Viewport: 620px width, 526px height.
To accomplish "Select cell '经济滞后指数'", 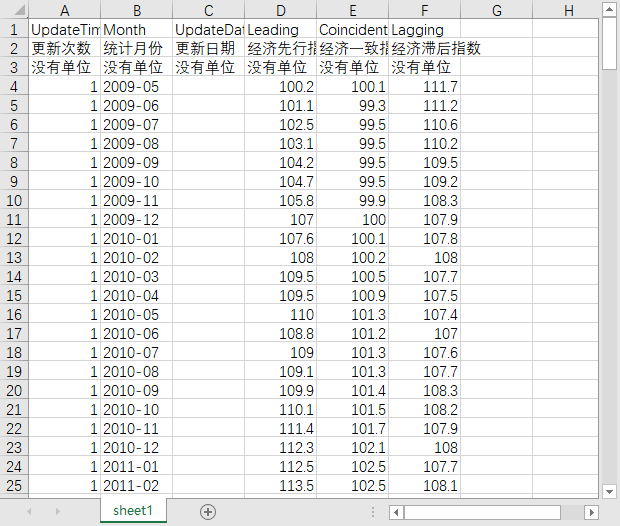I will tap(425, 49).
